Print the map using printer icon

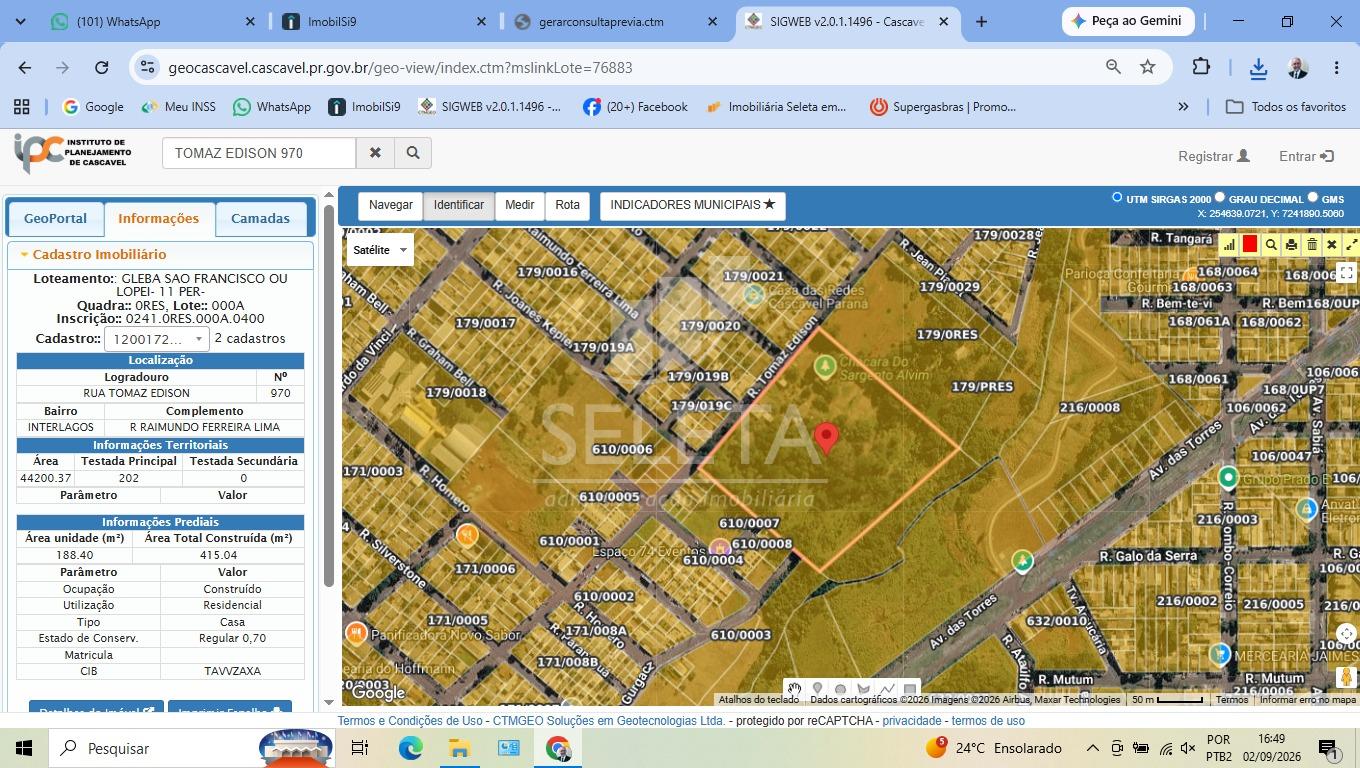point(1291,244)
